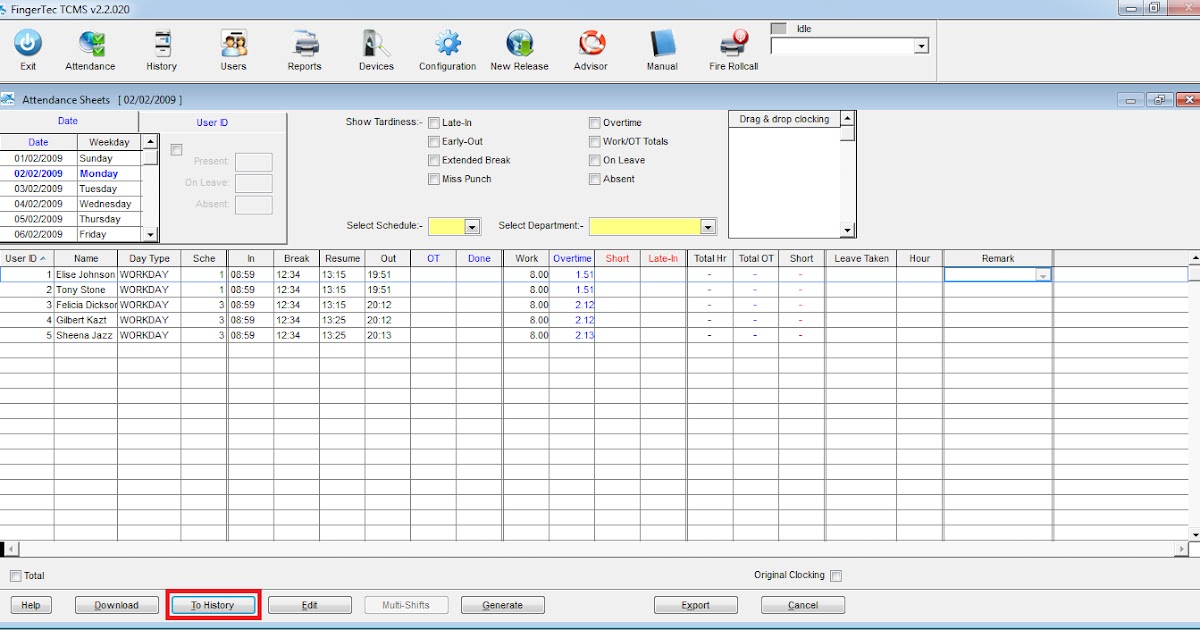Image resolution: width=1200 pixels, height=630 pixels.
Task: Switch to the Date tab
Action: click(67, 121)
